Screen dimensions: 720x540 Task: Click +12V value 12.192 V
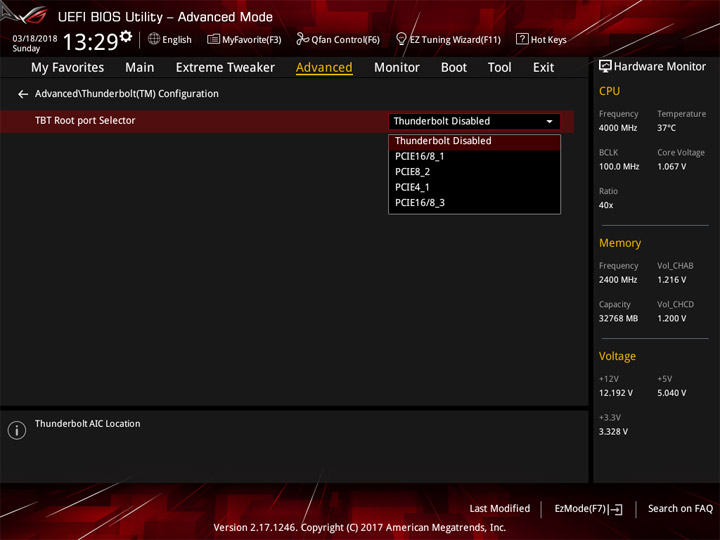point(616,393)
